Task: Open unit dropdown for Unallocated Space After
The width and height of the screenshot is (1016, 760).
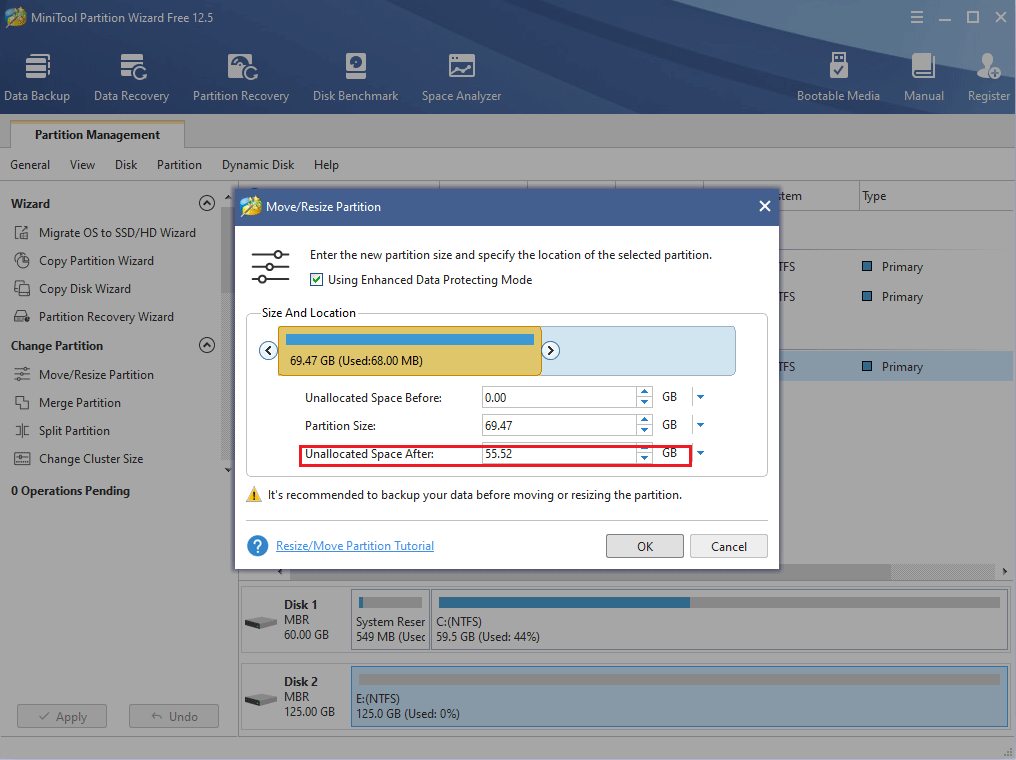Action: coord(700,453)
